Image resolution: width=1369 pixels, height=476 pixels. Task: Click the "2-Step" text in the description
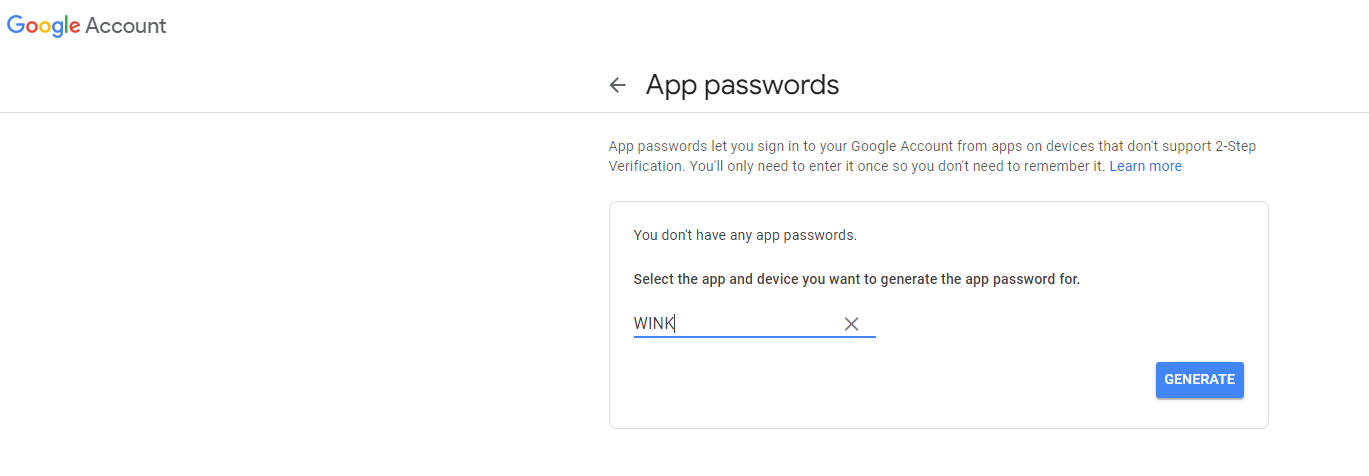click(x=1235, y=146)
